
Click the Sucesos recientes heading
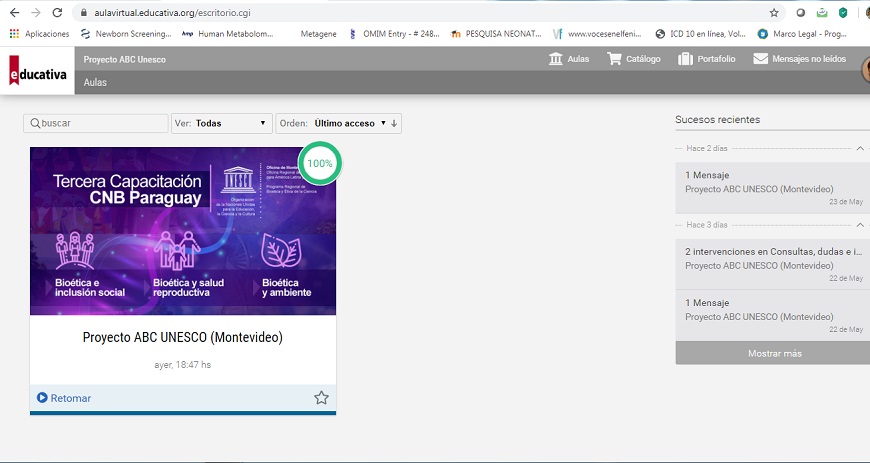pyautogui.click(x=717, y=119)
